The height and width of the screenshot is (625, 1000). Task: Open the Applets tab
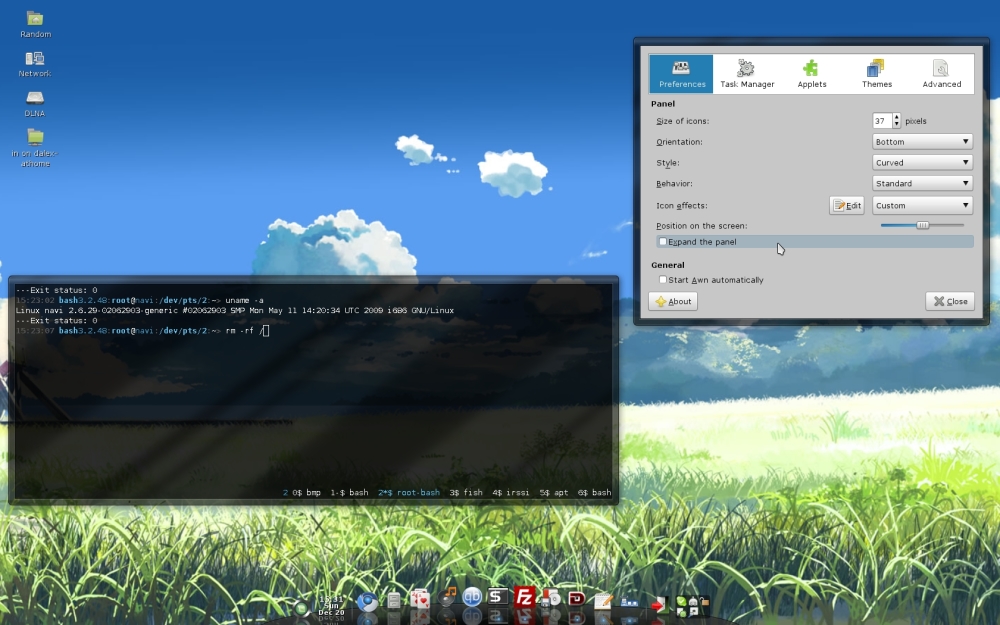(x=811, y=74)
